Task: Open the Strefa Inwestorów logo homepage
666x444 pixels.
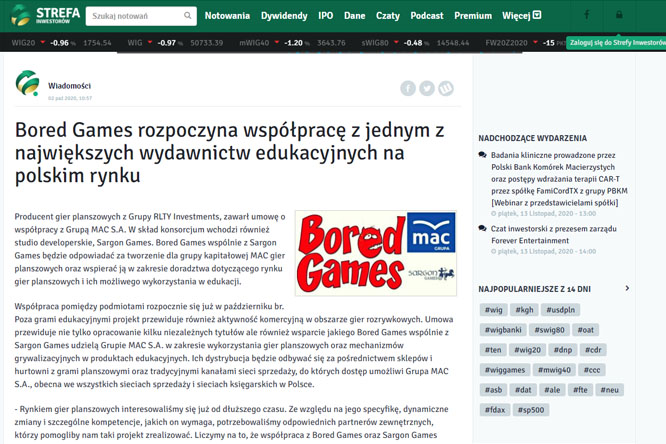Action: 45,15
